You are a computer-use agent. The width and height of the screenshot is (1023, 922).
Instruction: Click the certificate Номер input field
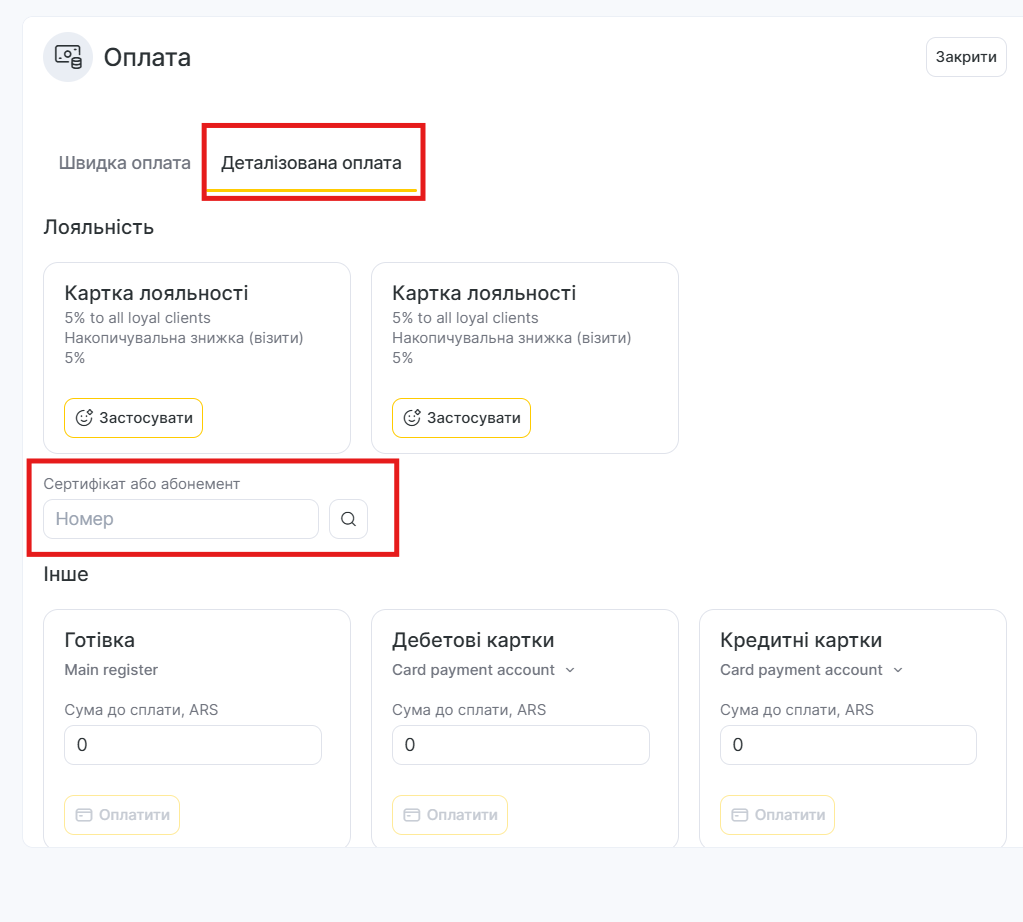click(x=181, y=519)
